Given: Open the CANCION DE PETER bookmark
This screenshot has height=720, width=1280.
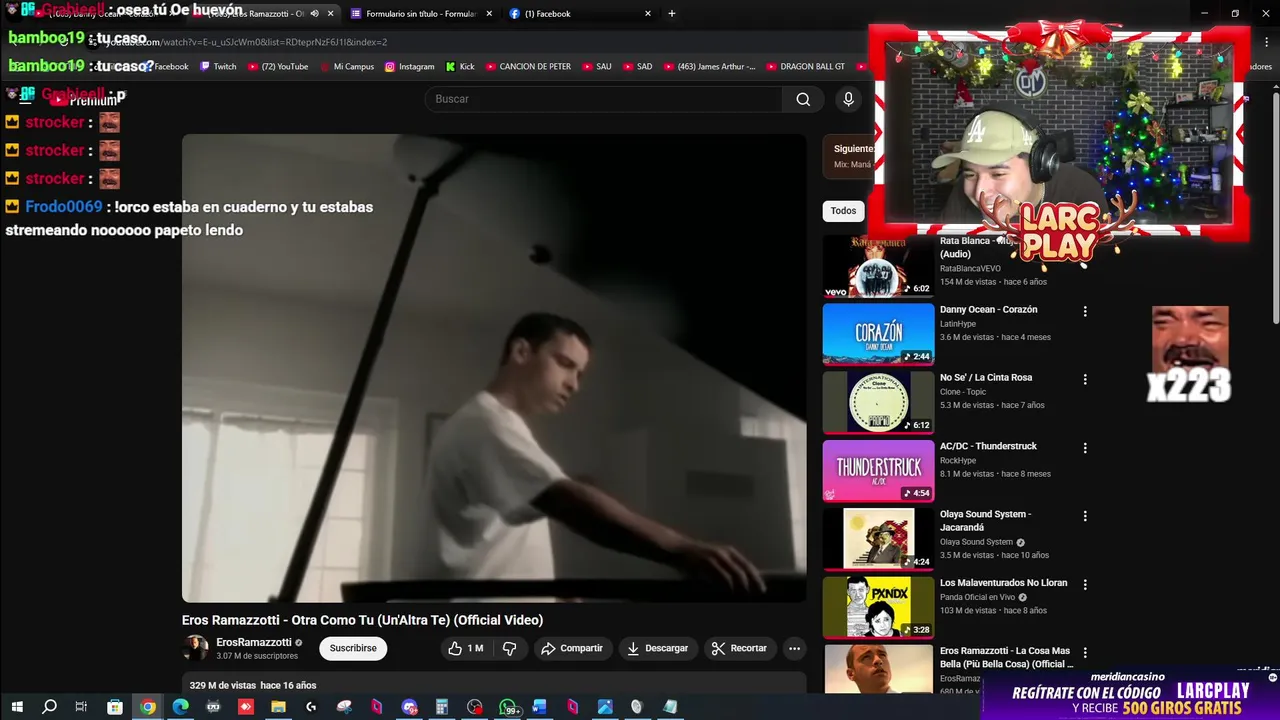Looking at the screenshot, I should [528, 67].
